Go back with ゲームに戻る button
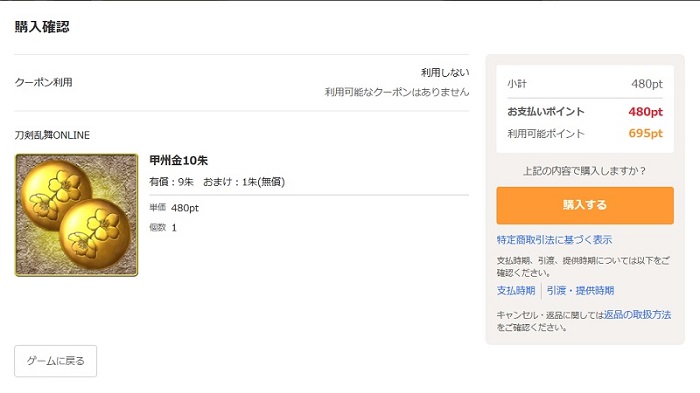Screen dimensions: 700x393 [x=55, y=361]
